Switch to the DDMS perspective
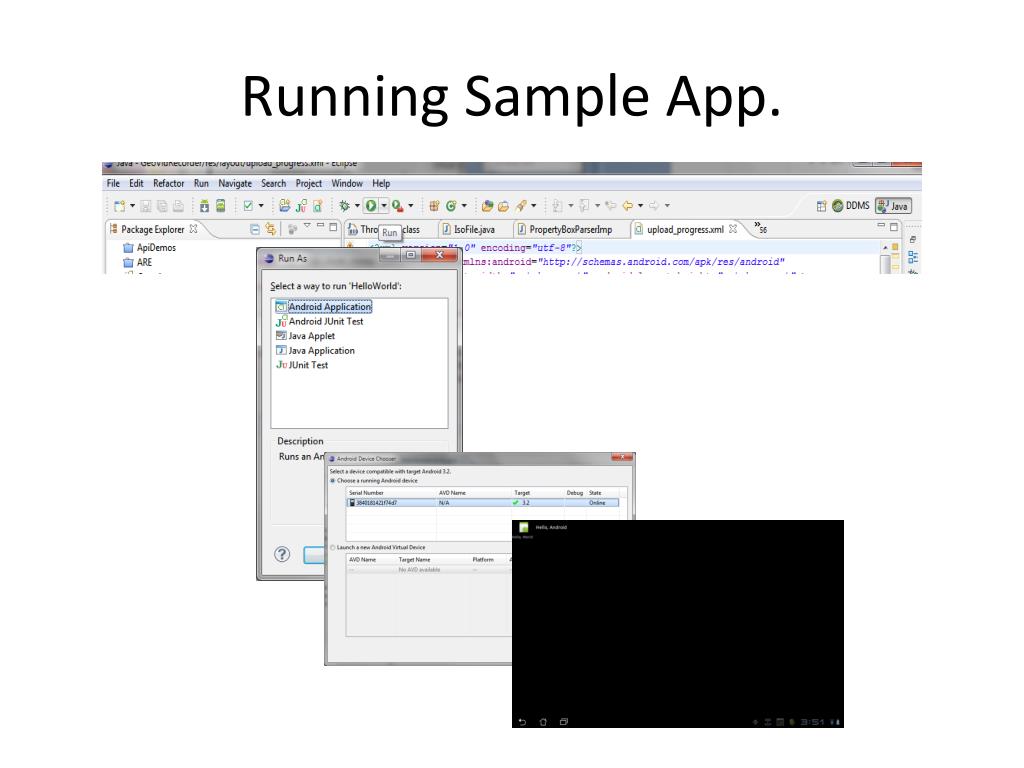This screenshot has width=1024, height=768. [x=850, y=206]
